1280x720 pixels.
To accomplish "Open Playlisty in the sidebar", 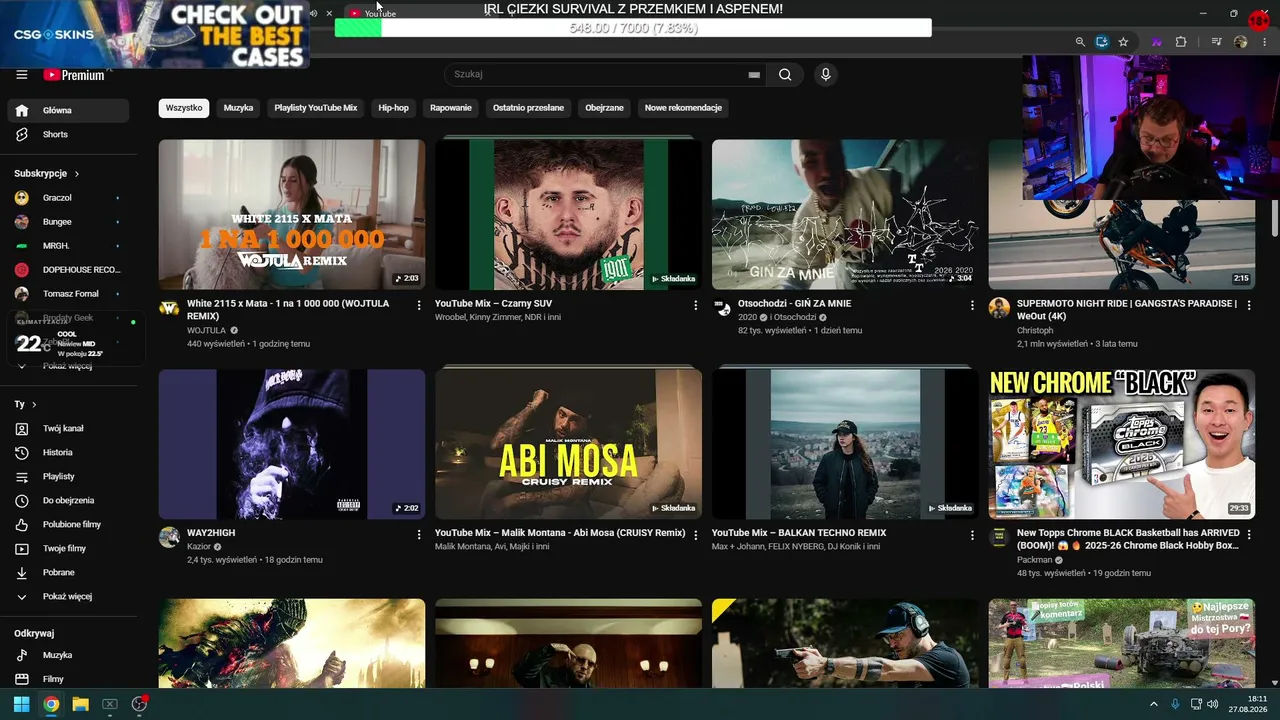I will 68,476.
